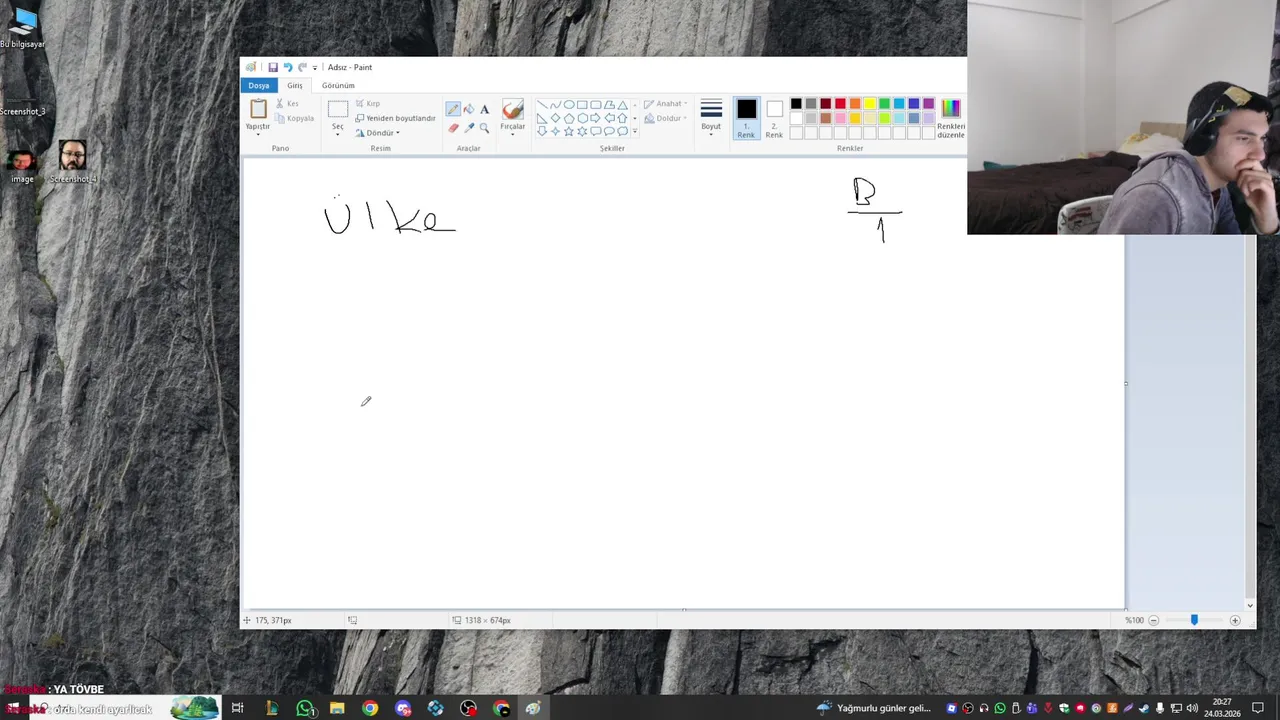The height and width of the screenshot is (720, 1280).
Task: Select the Magnifier tool
Action: pos(484,128)
